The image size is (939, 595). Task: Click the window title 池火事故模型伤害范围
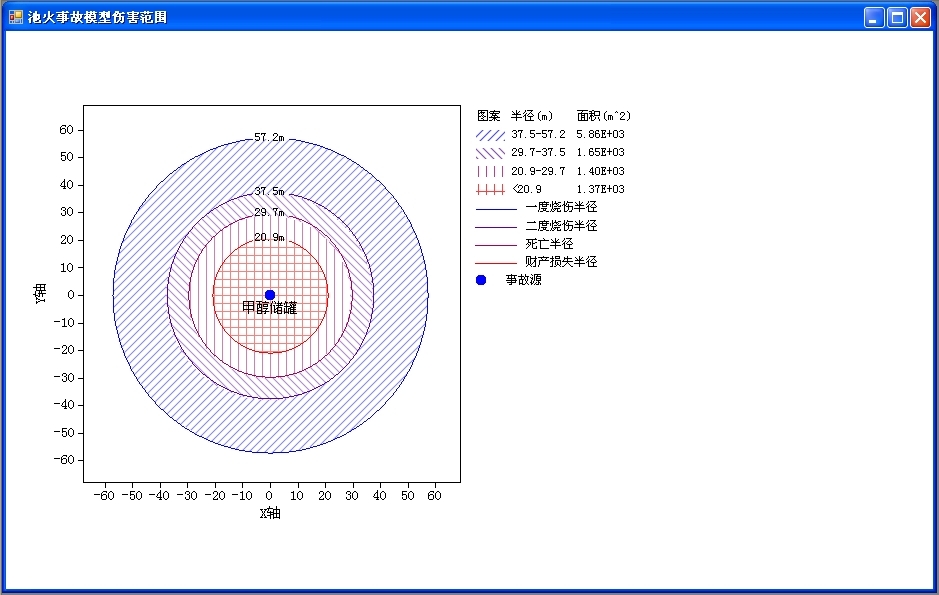97,17
